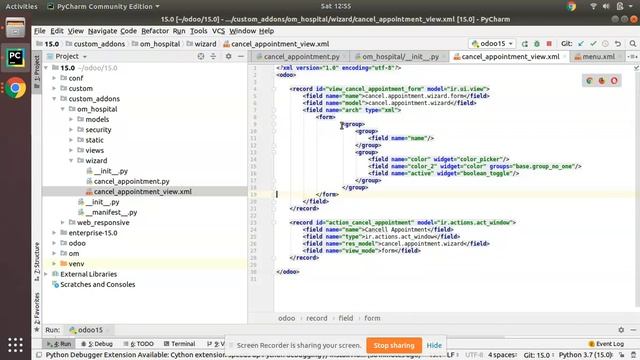640x360 pixels.
Task: Open the odoo15 run configuration dropdown
Action: pyautogui.click(x=492, y=44)
